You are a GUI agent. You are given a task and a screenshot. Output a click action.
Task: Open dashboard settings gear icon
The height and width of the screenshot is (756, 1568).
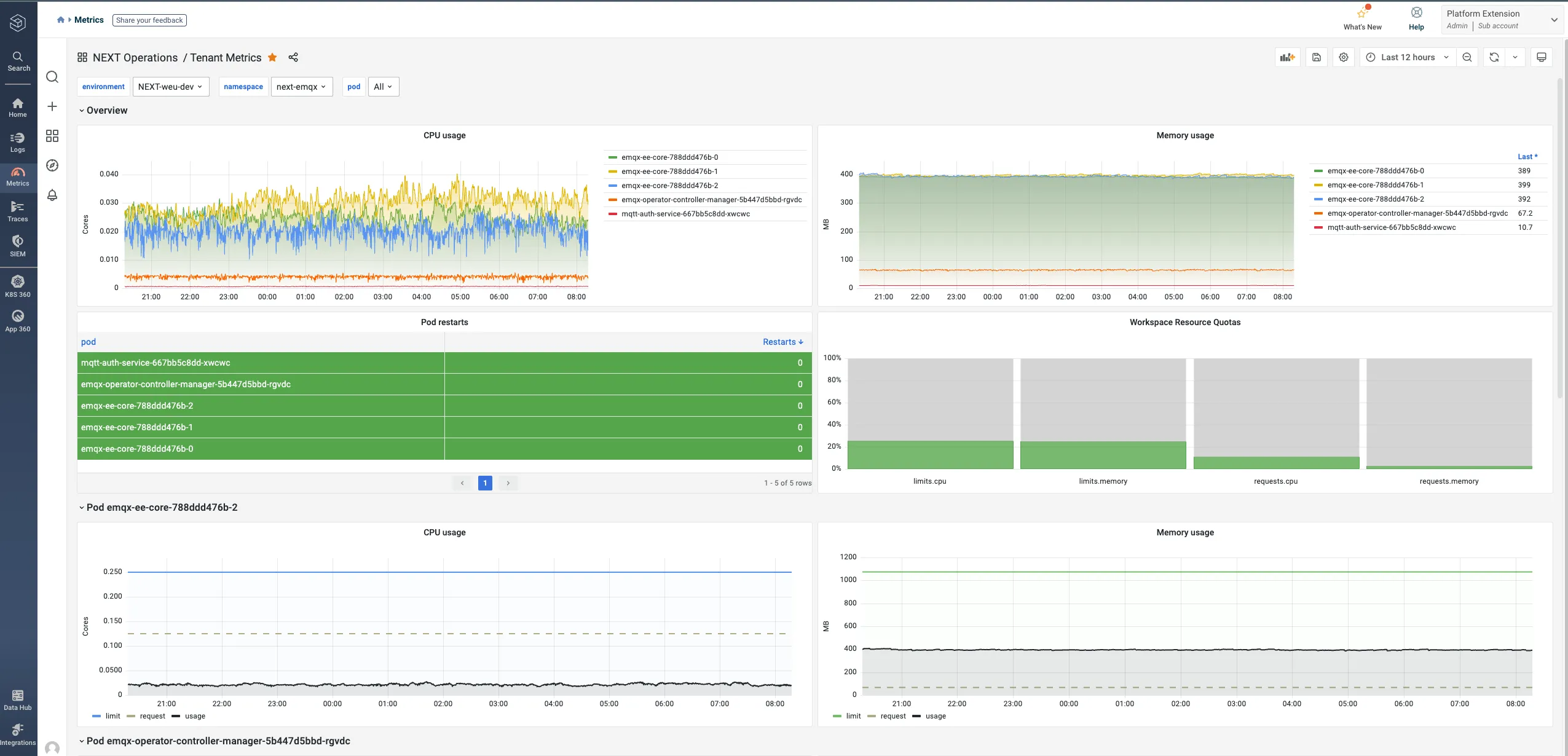tap(1344, 57)
